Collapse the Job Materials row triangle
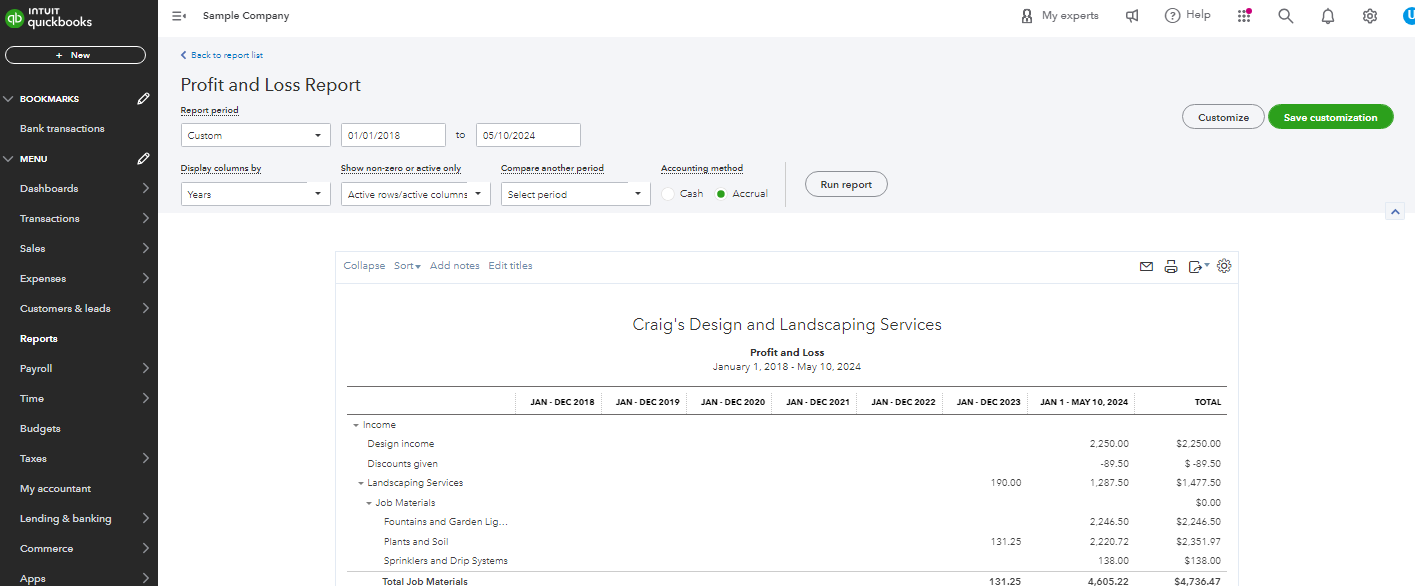The image size is (1415, 586). coord(369,503)
